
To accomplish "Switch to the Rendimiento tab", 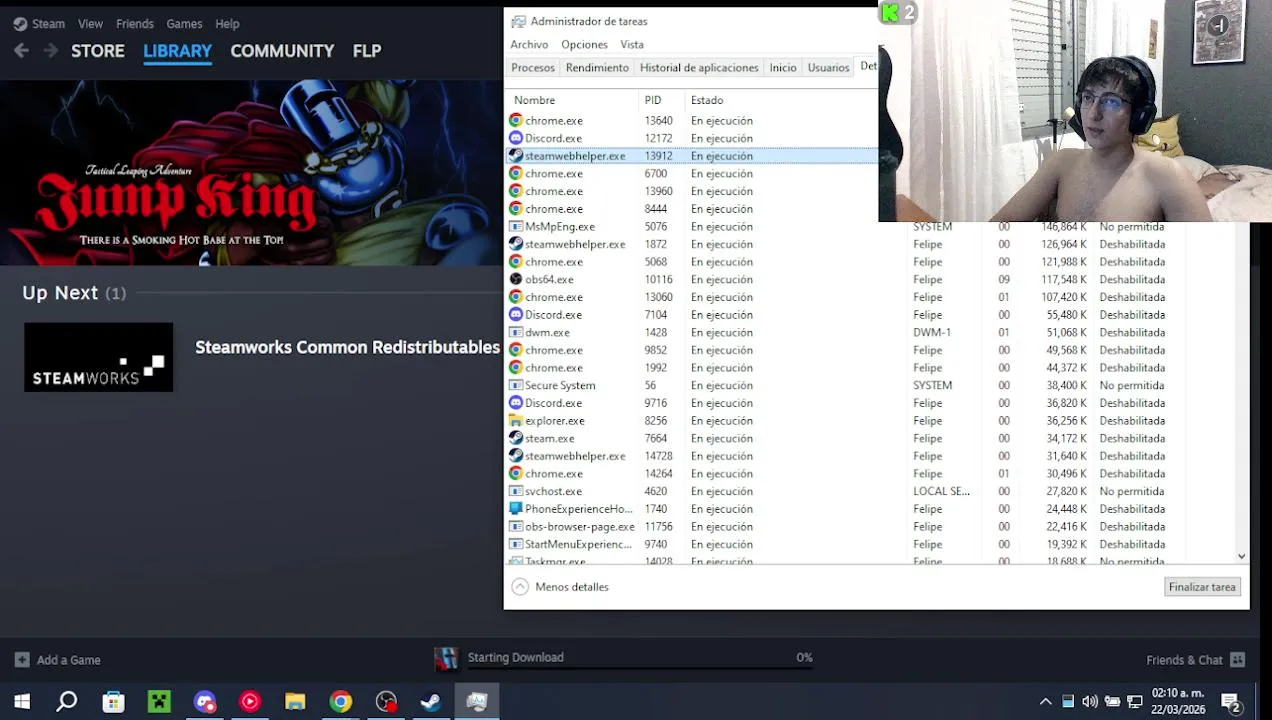I will click(597, 67).
